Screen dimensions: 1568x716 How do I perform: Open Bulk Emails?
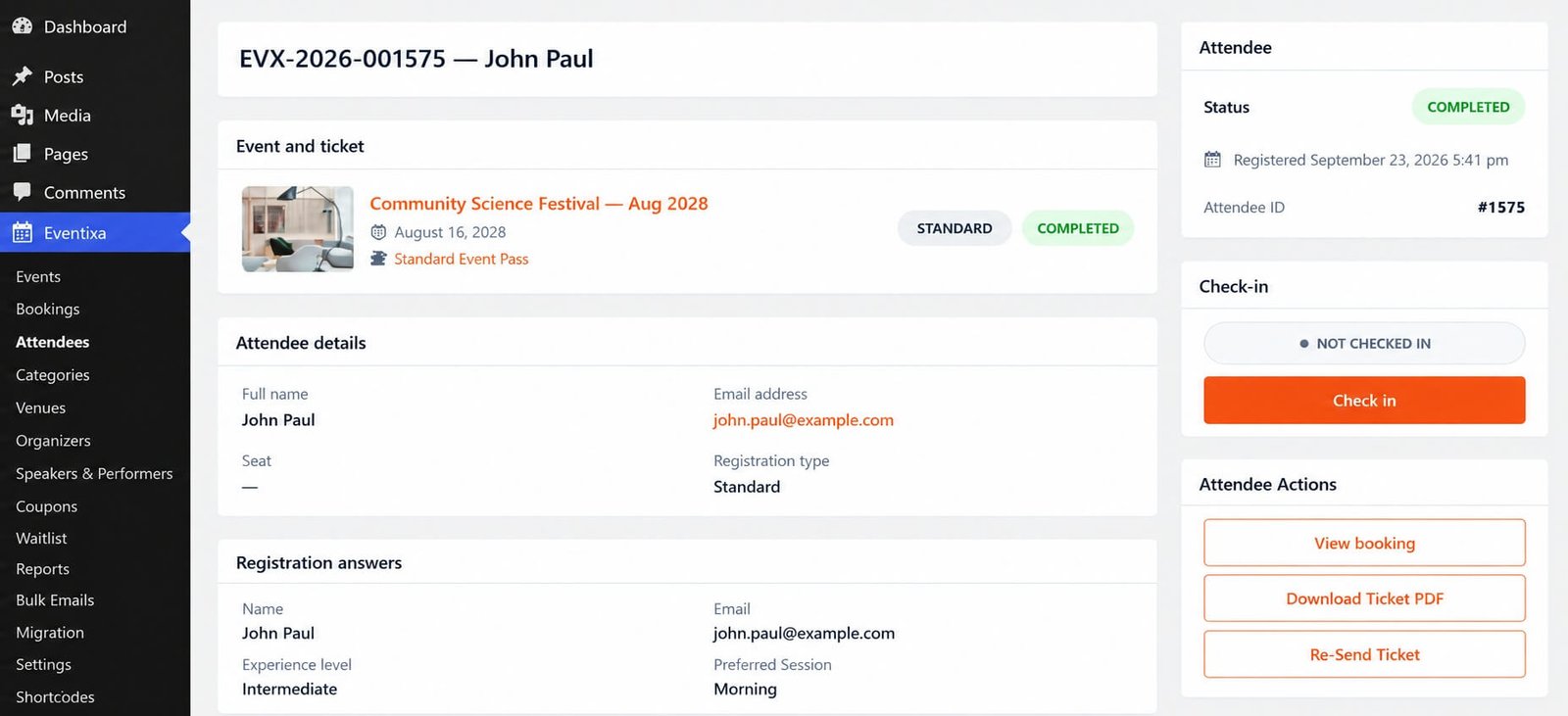tap(55, 600)
